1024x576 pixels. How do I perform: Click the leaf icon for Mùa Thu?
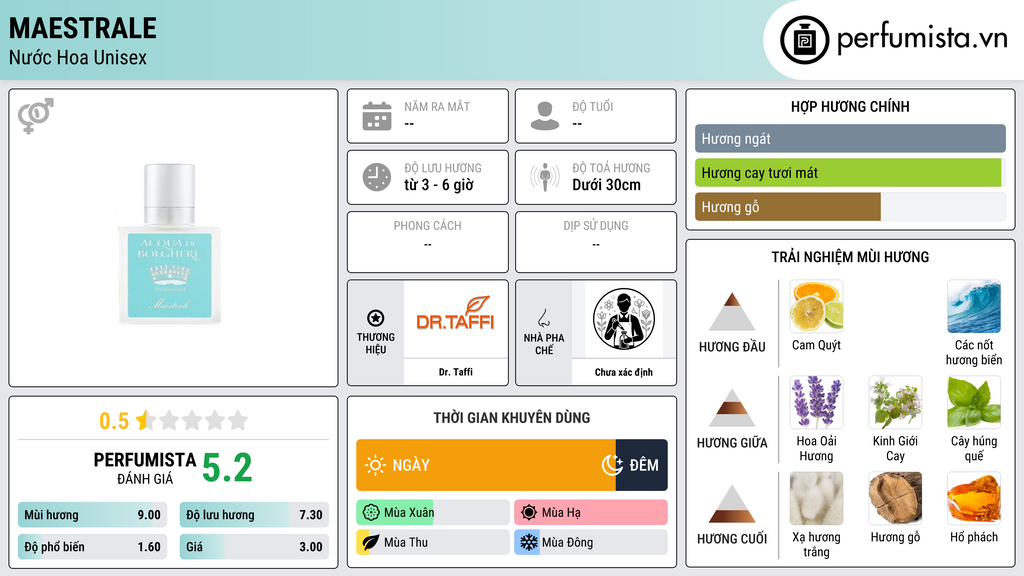point(371,542)
